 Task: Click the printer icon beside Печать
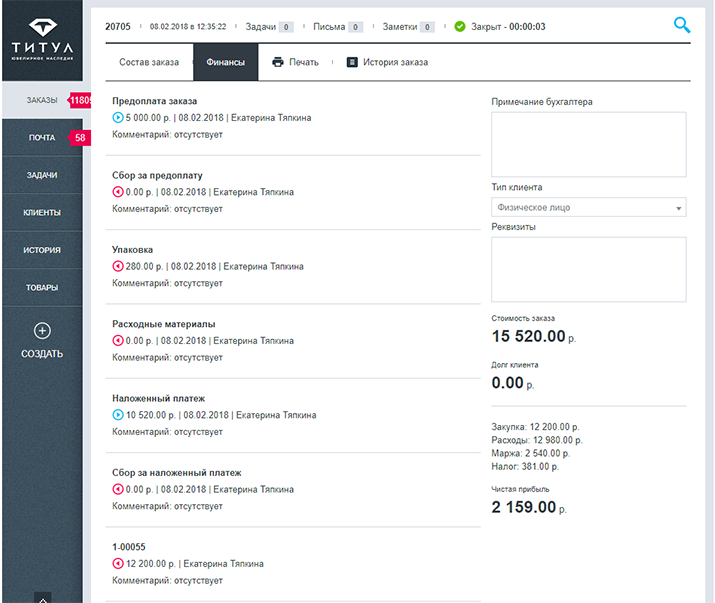pos(278,62)
